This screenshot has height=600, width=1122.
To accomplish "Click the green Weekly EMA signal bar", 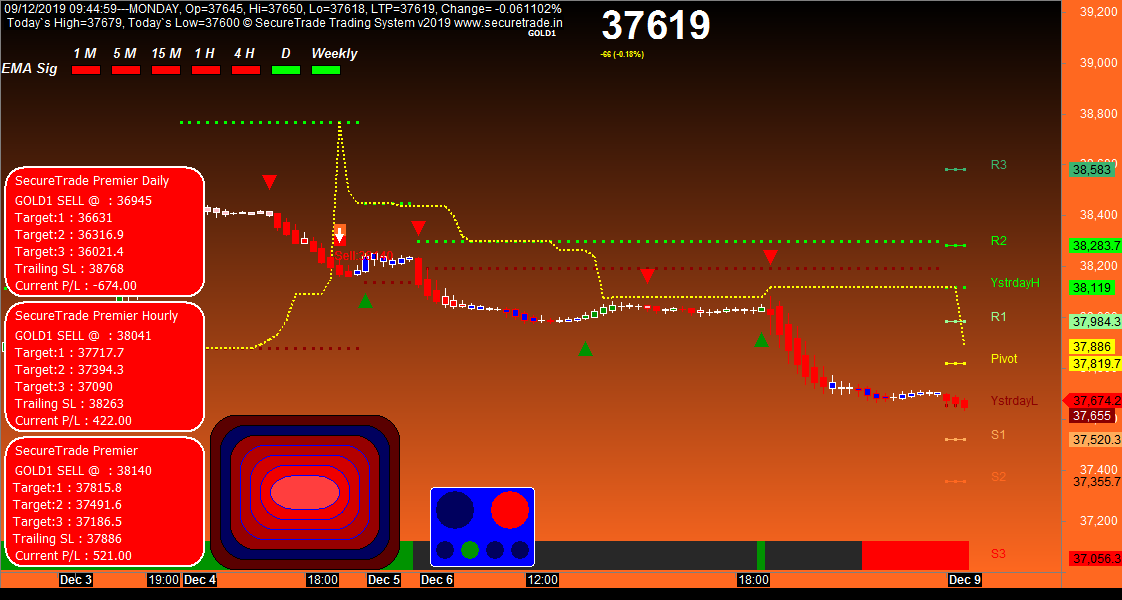I will pyautogui.click(x=326, y=70).
